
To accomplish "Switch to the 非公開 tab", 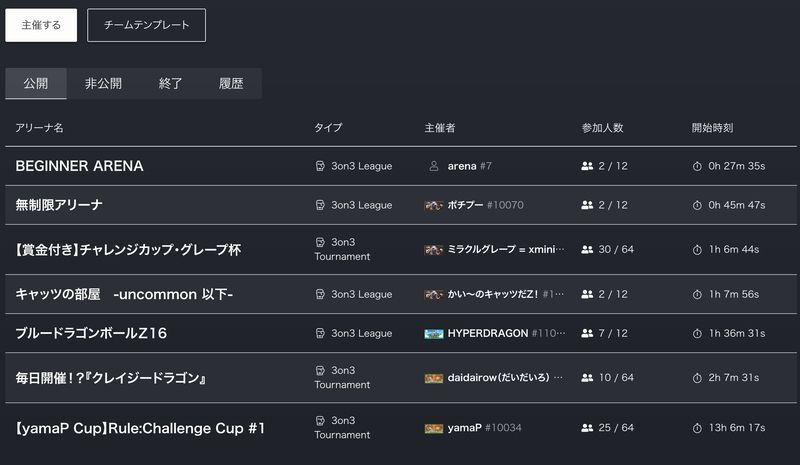I will (x=103, y=84).
